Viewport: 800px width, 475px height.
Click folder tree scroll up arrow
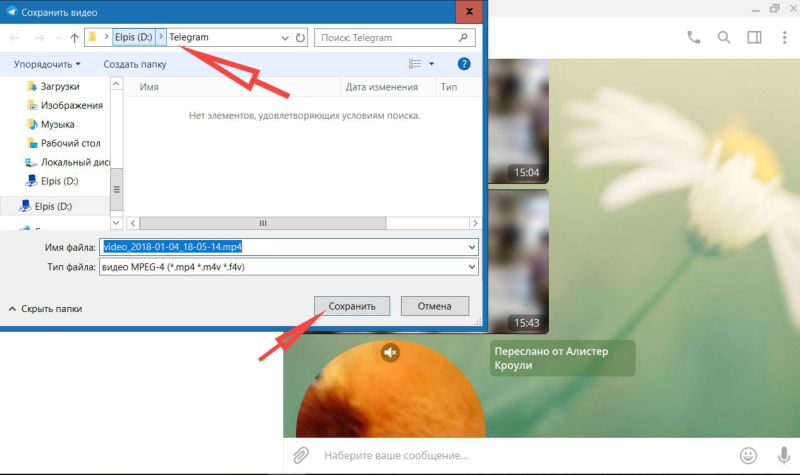[116, 83]
